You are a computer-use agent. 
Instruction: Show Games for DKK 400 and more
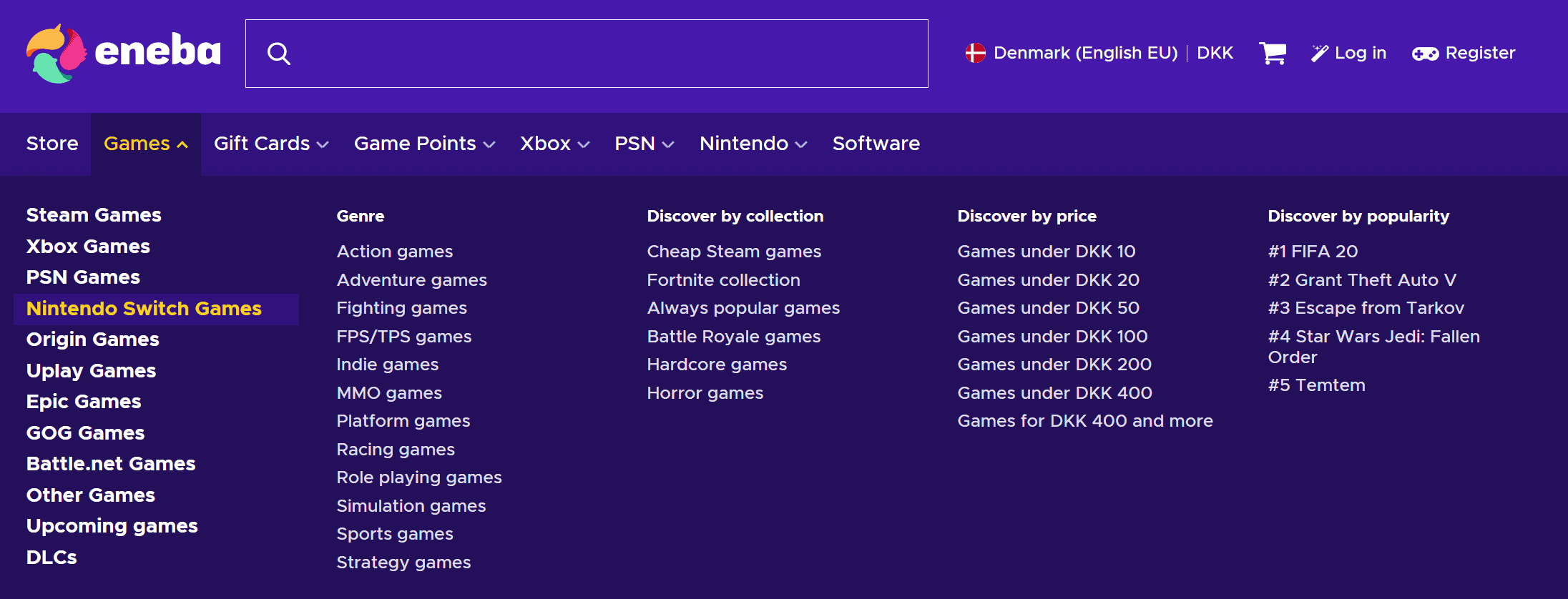pos(1085,421)
